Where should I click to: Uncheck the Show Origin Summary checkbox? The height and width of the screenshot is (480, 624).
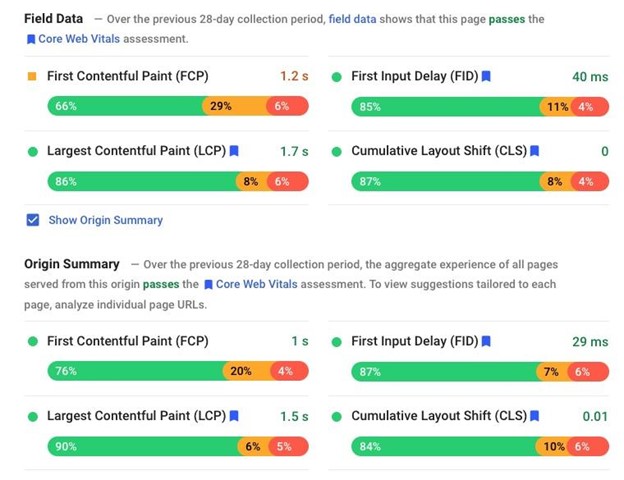tap(32, 220)
